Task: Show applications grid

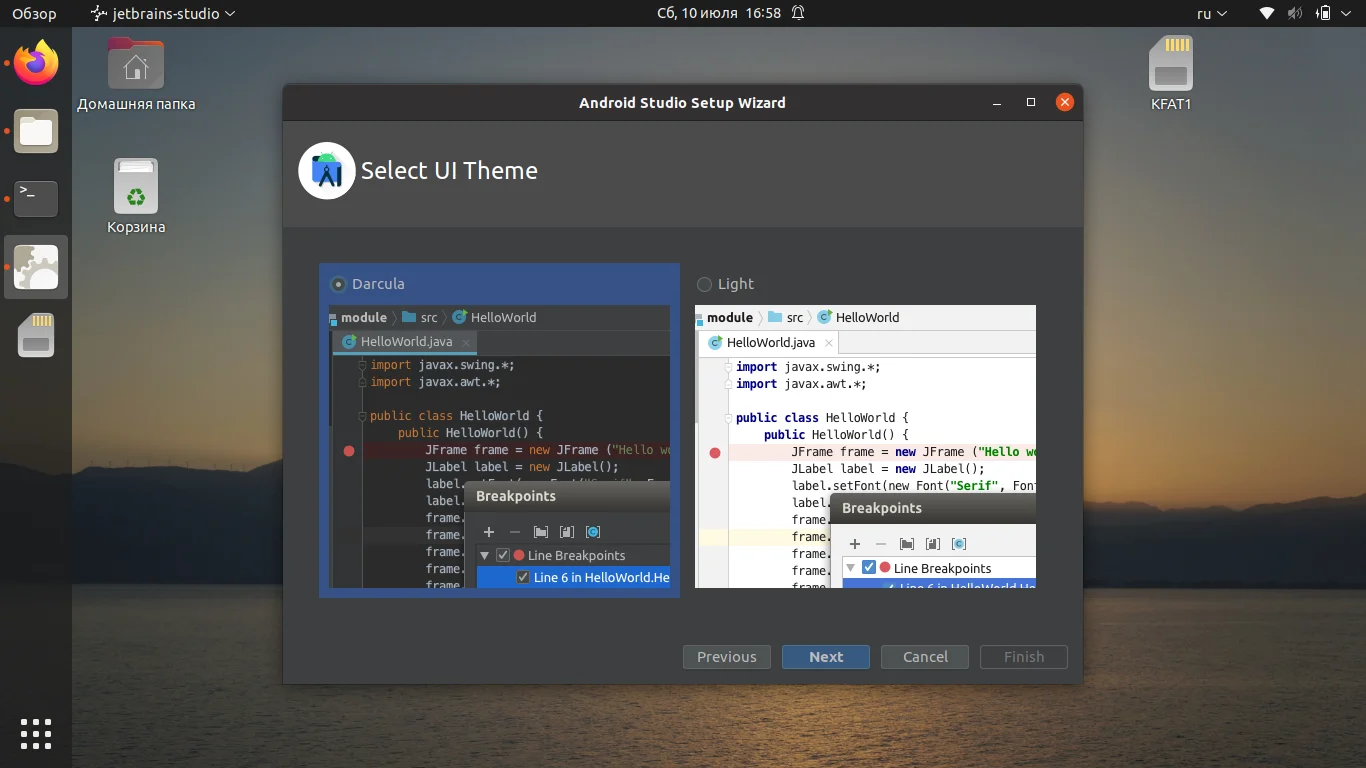Action: point(36,733)
